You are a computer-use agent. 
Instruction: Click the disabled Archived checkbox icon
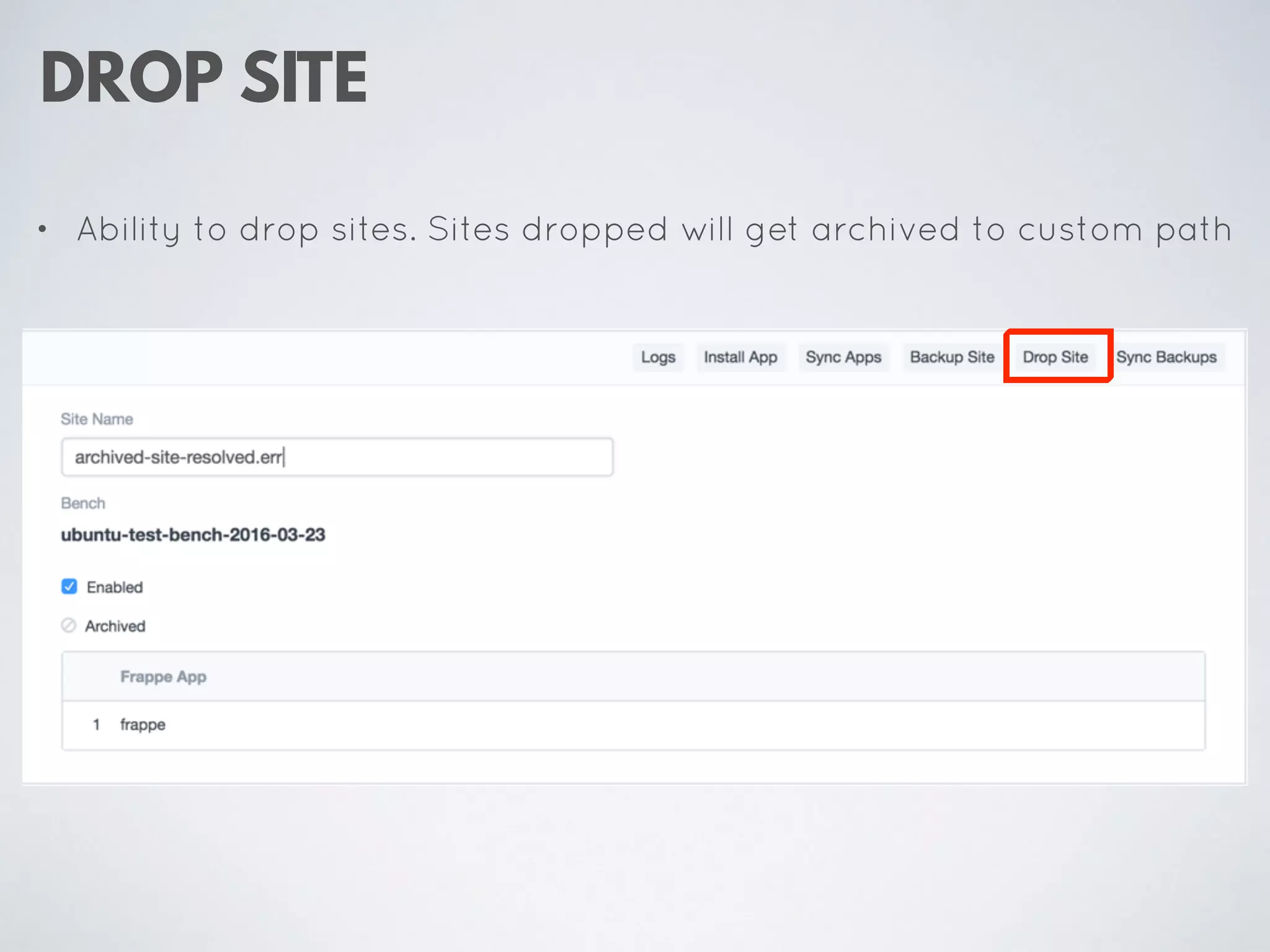(68, 625)
